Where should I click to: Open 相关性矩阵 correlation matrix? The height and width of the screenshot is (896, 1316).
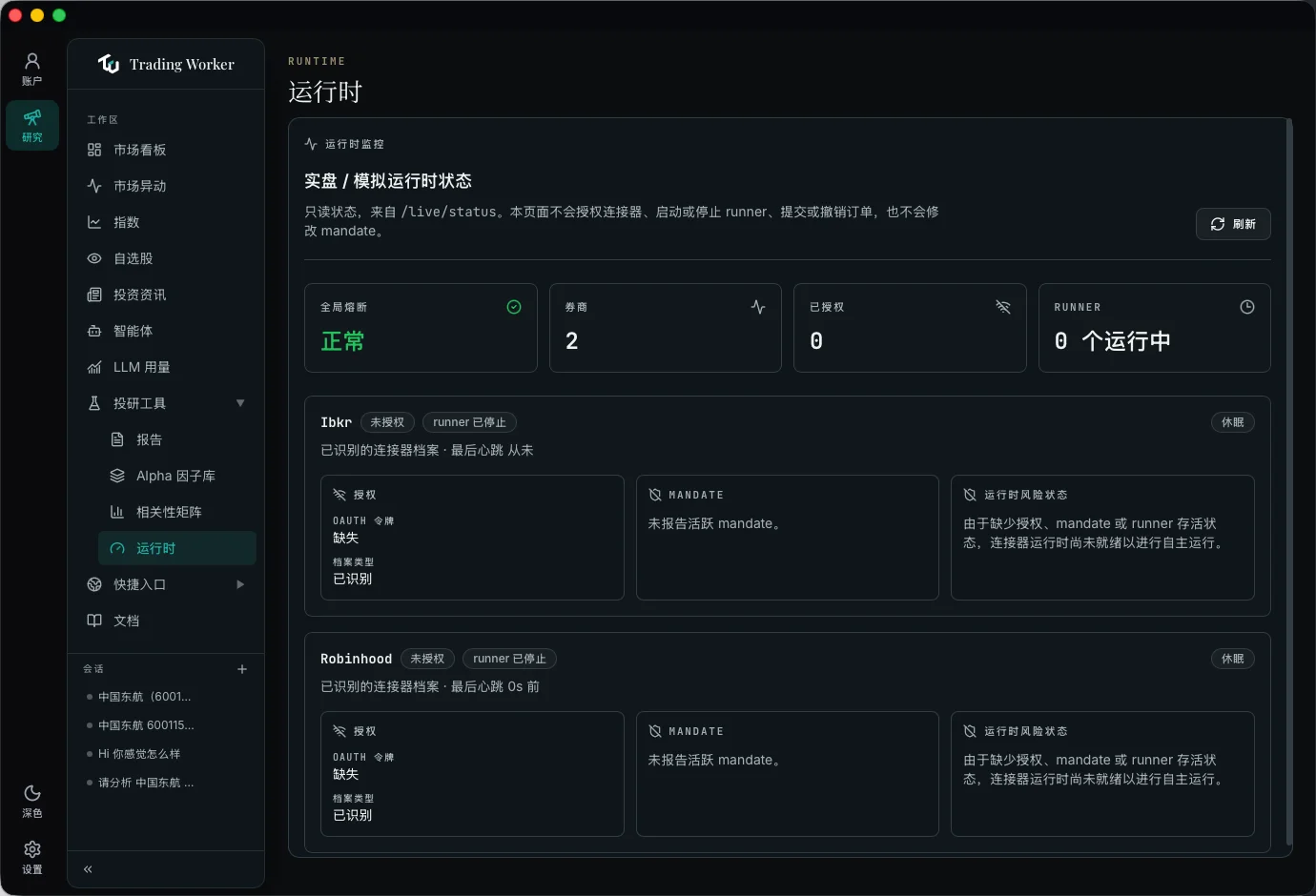[x=177, y=512]
